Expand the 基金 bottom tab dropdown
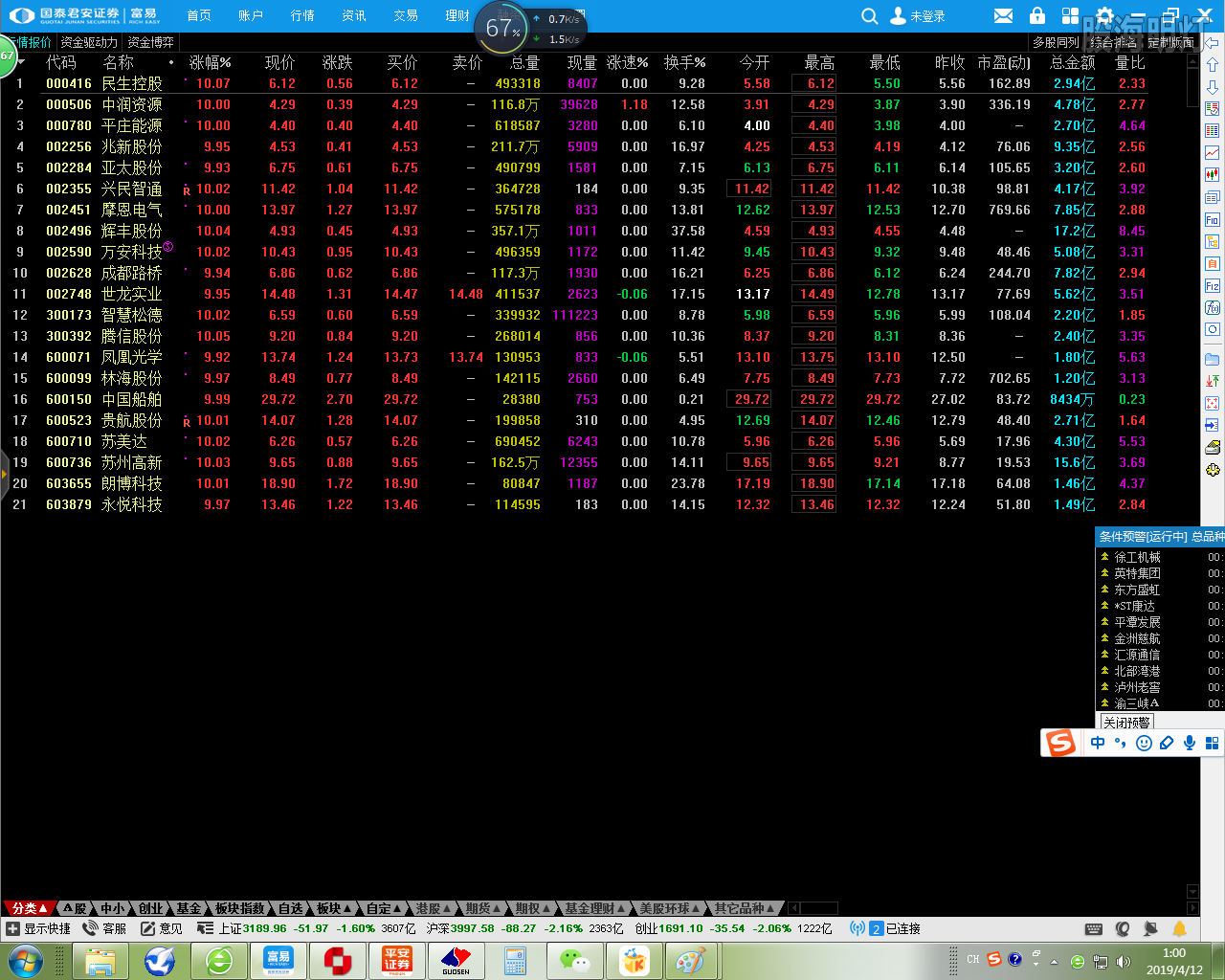Viewport: 1225px width, 980px height. 189,908
